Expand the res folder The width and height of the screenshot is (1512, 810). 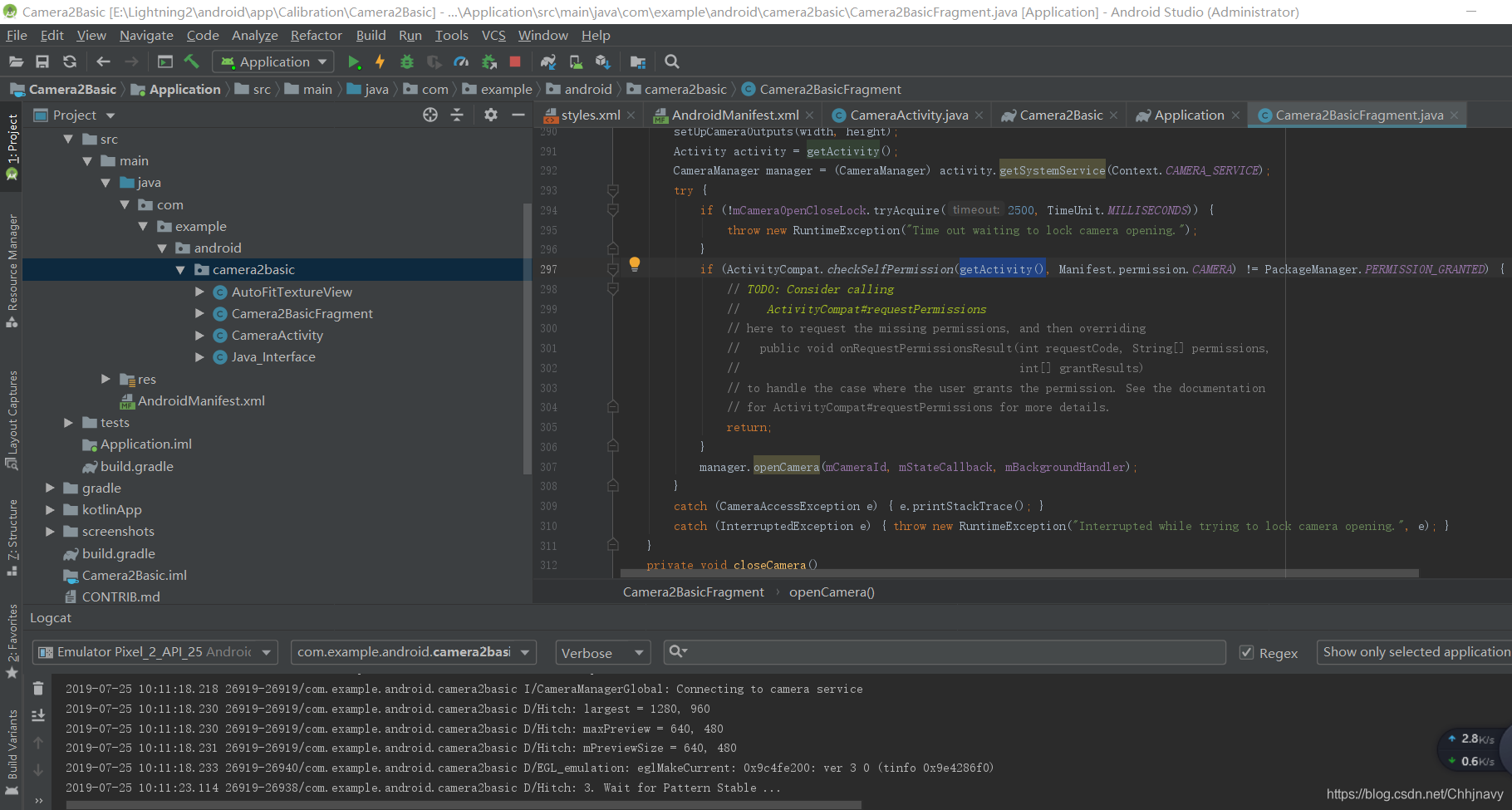click(x=106, y=379)
